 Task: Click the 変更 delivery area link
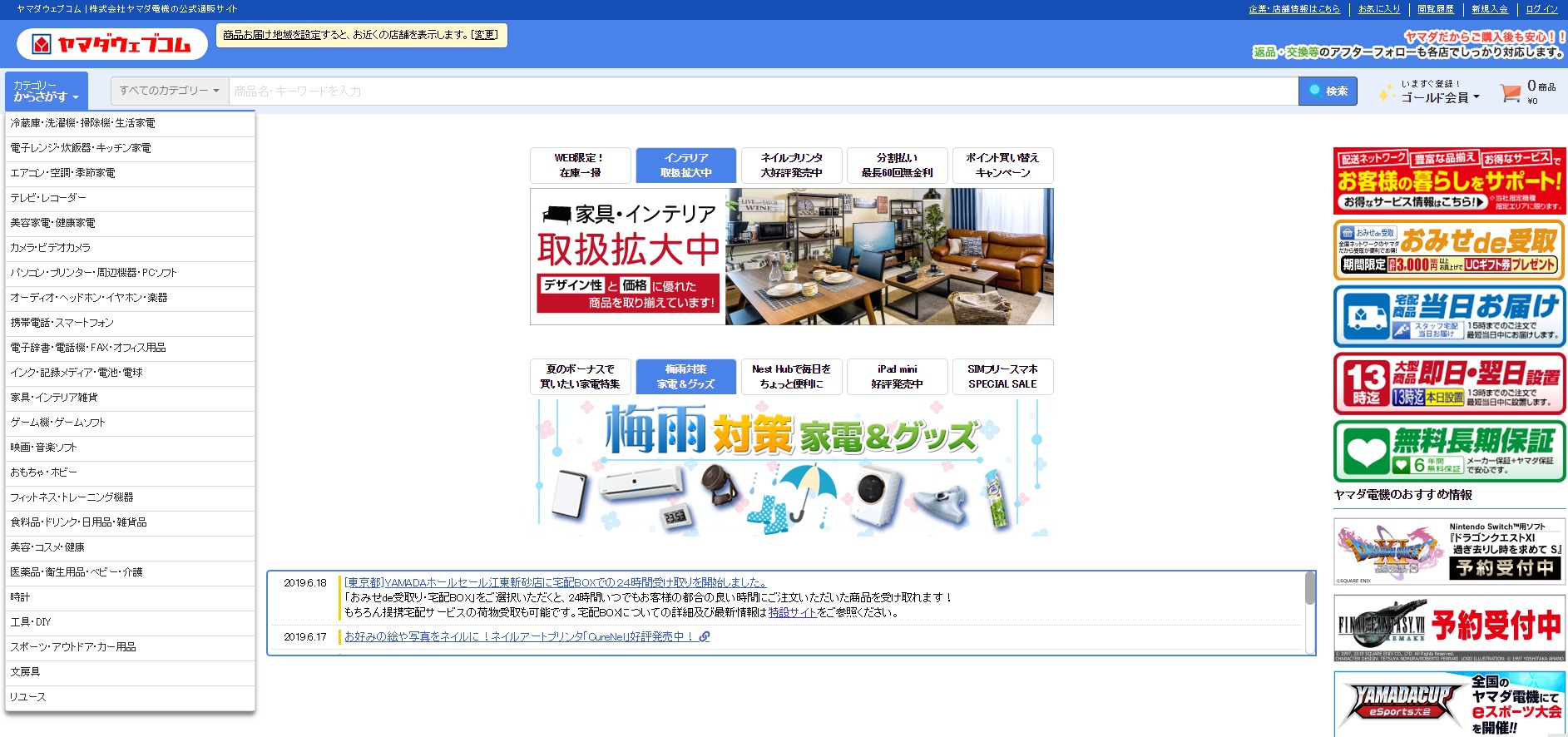point(484,35)
